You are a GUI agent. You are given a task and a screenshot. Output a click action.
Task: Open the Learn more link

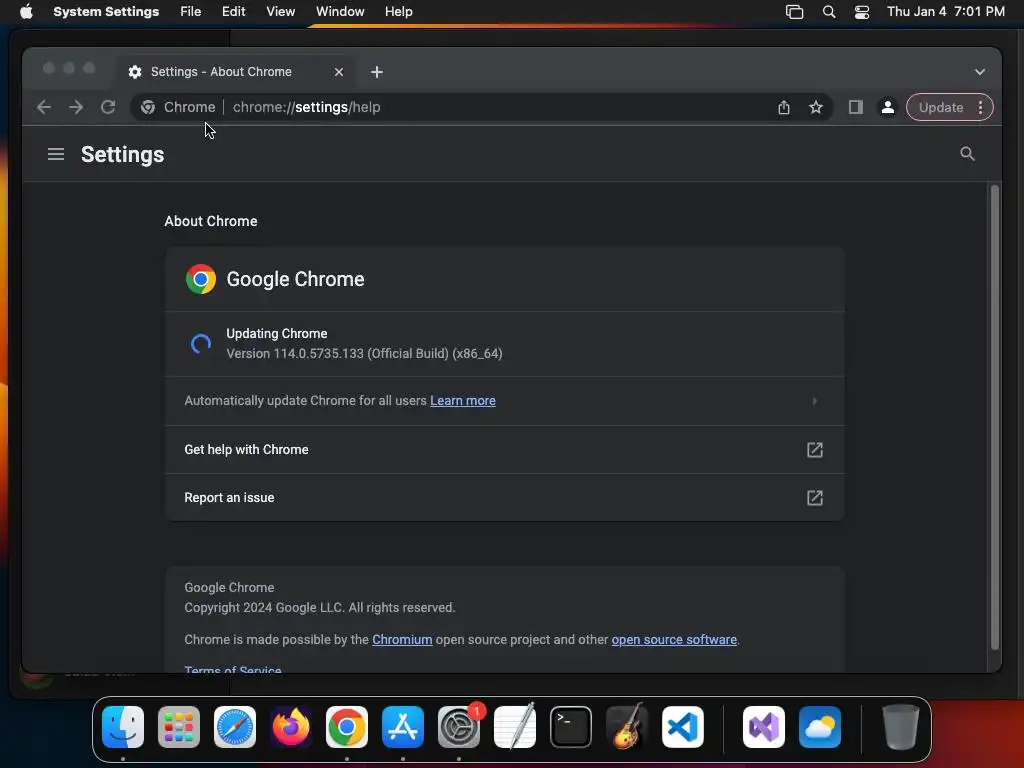pyautogui.click(x=462, y=400)
